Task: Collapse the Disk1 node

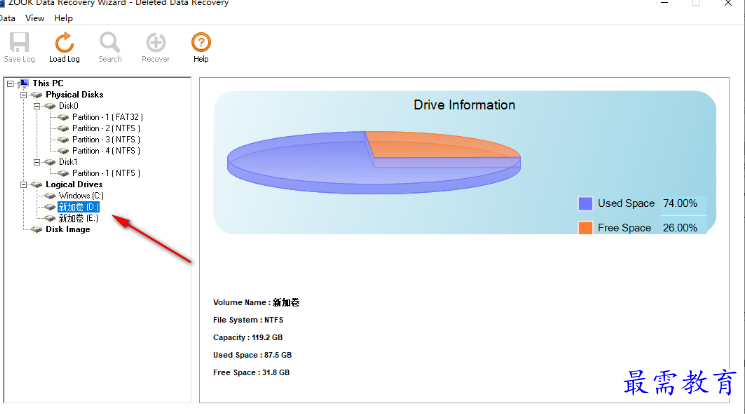Action: [37, 162]
